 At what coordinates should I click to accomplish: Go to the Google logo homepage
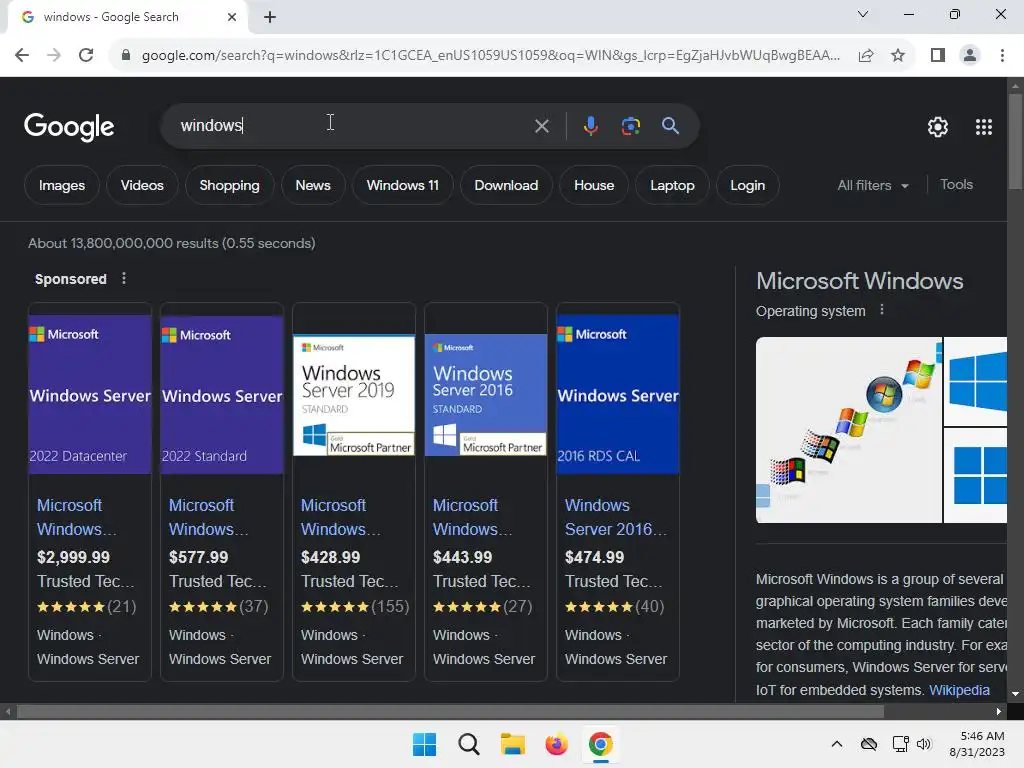click(x=69, y=127)
